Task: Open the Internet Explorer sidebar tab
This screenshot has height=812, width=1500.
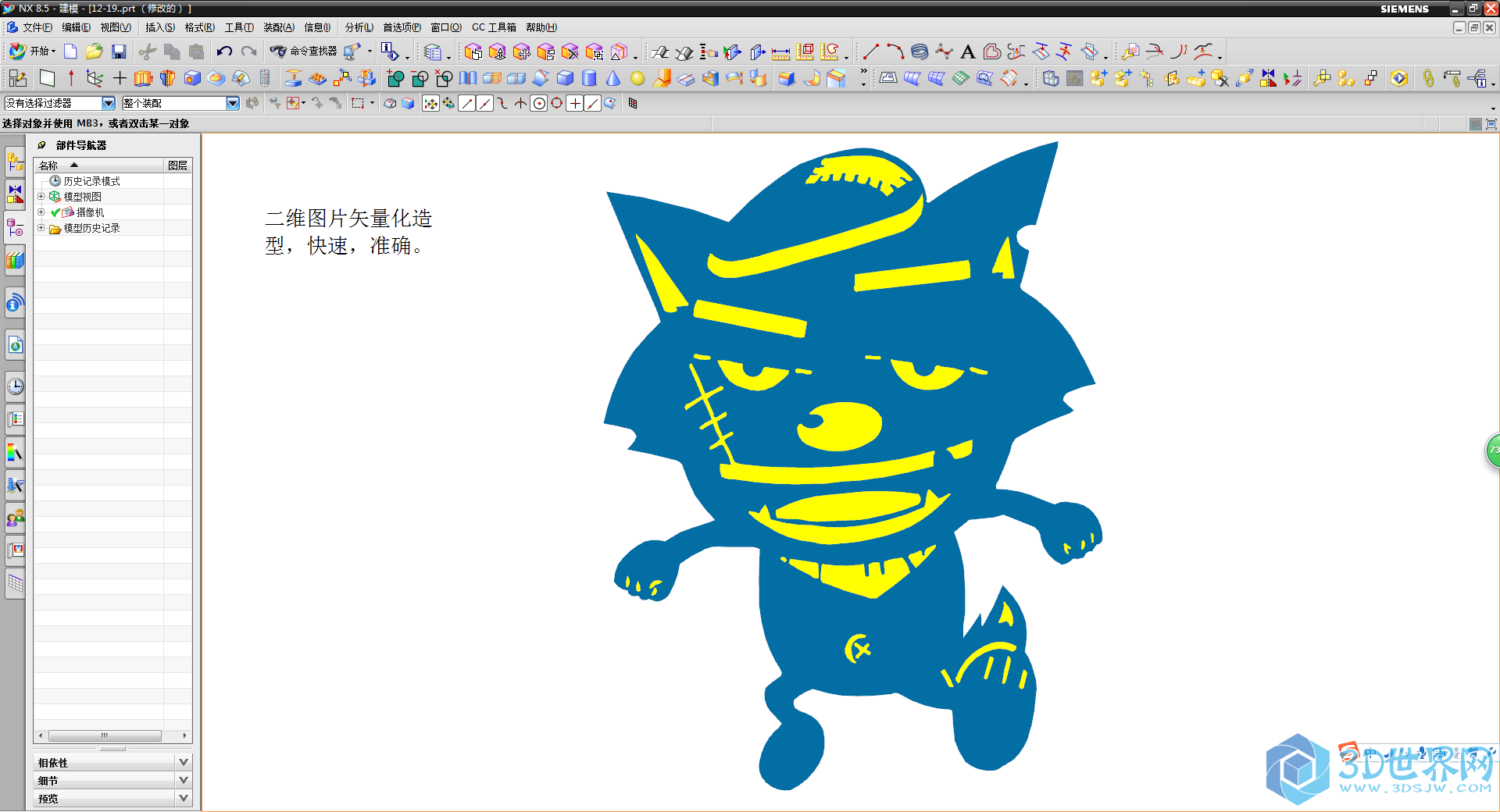Action: pos(15,345)
